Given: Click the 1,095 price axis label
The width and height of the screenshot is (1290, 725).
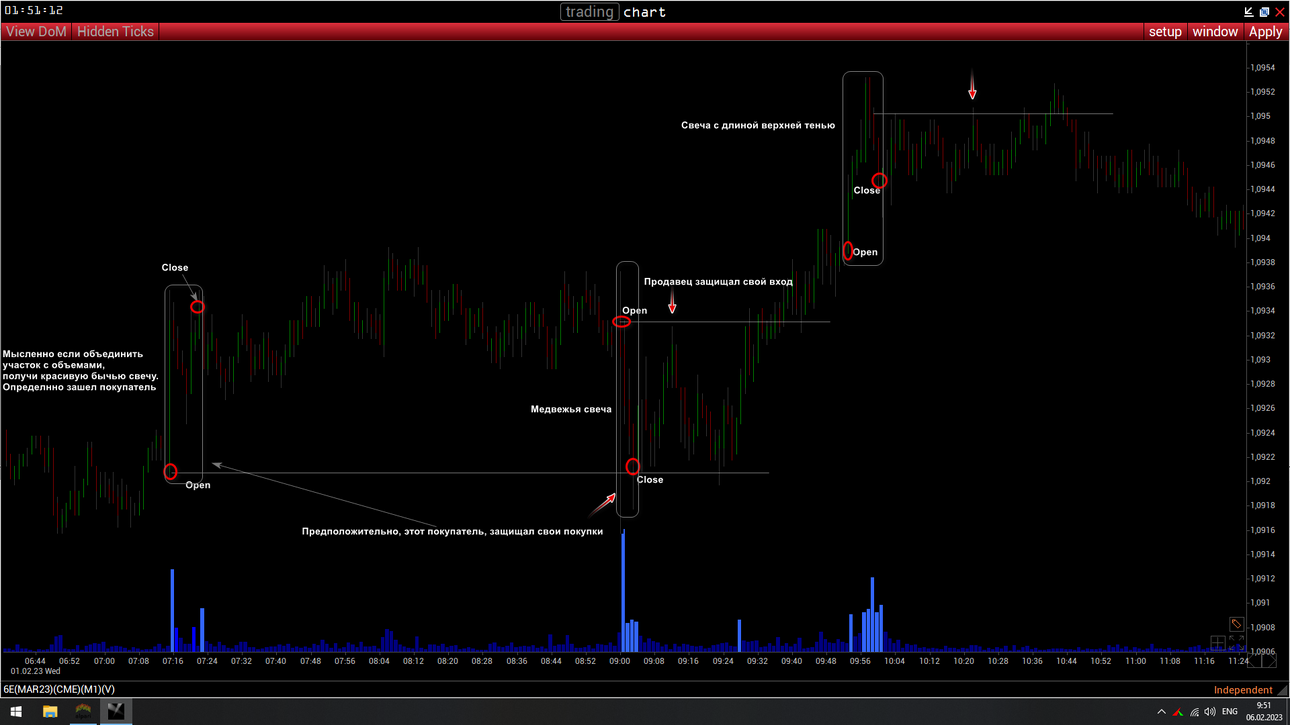Looking at the screenshot, I should [1260, 116].
